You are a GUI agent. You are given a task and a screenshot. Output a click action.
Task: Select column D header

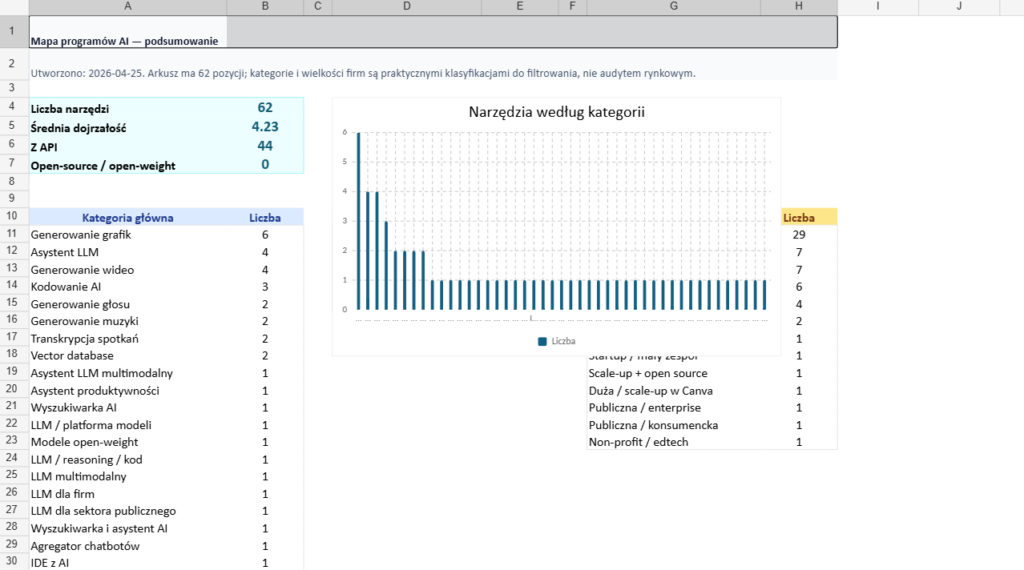point(406,7)
